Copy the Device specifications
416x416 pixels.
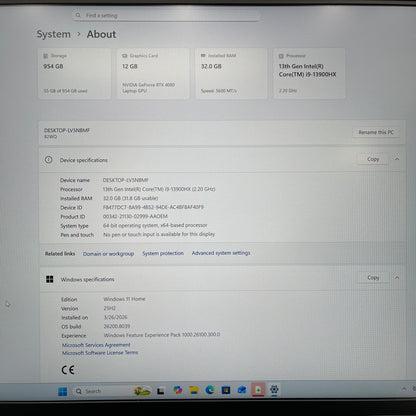tap(373, 159)
